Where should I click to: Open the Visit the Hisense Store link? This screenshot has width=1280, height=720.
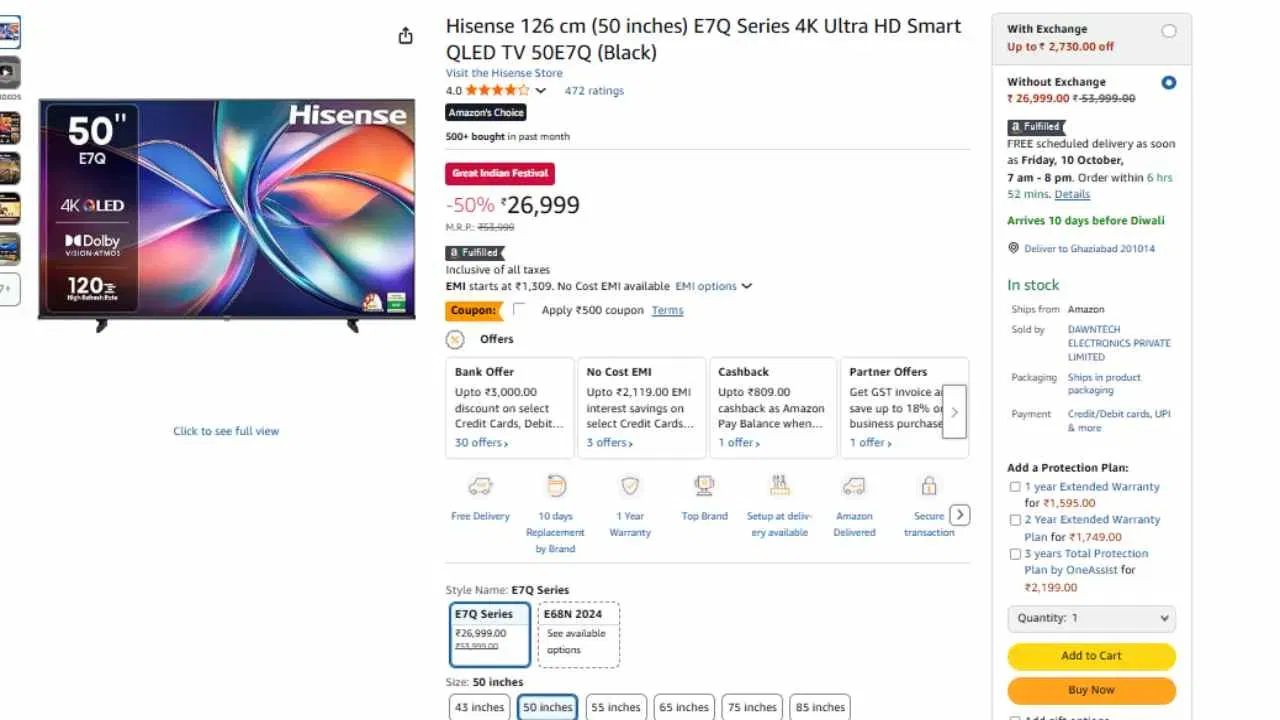tap(504, 72)
